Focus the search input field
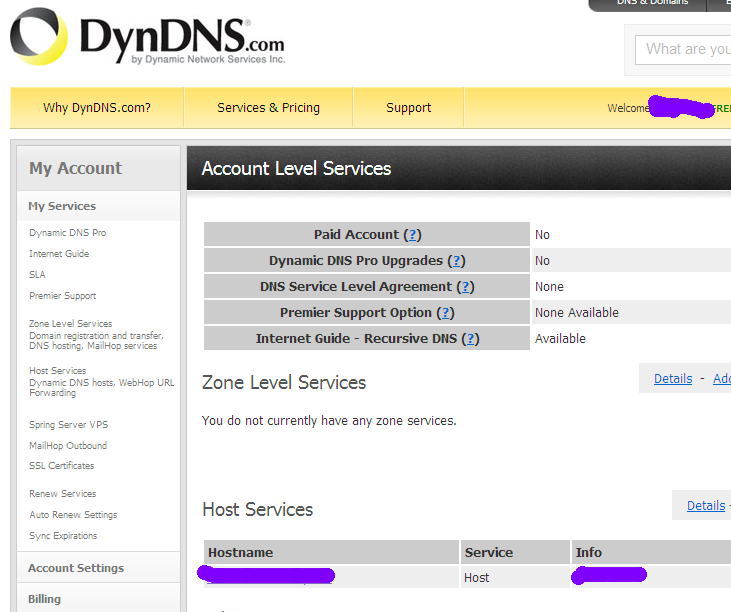Image resolution: width=731 pixels, height=612 pixels. [x=683, y=49]
